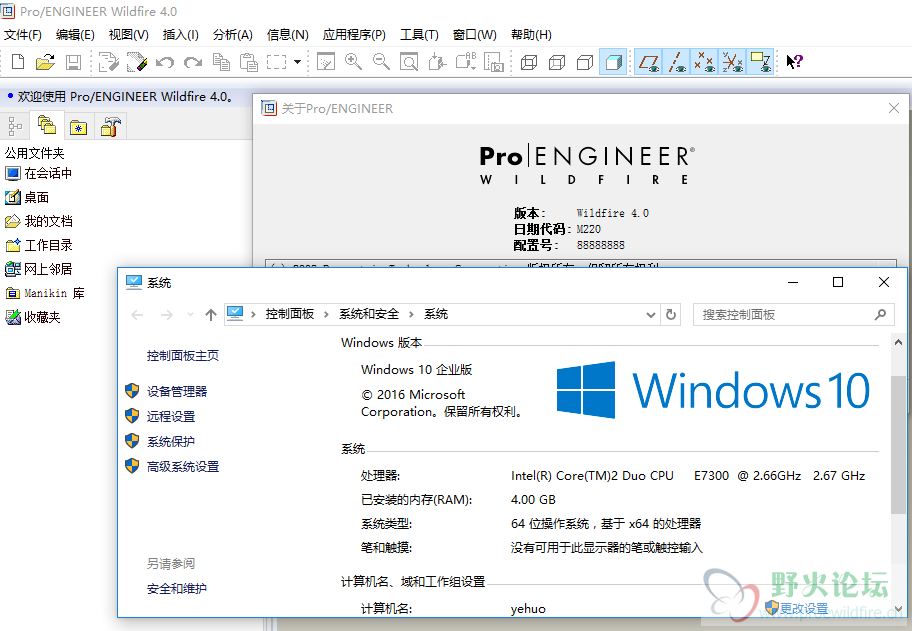912x631 pixels.
Task: Click System window vertical scrollbar thumb
Action: (898, 445)
